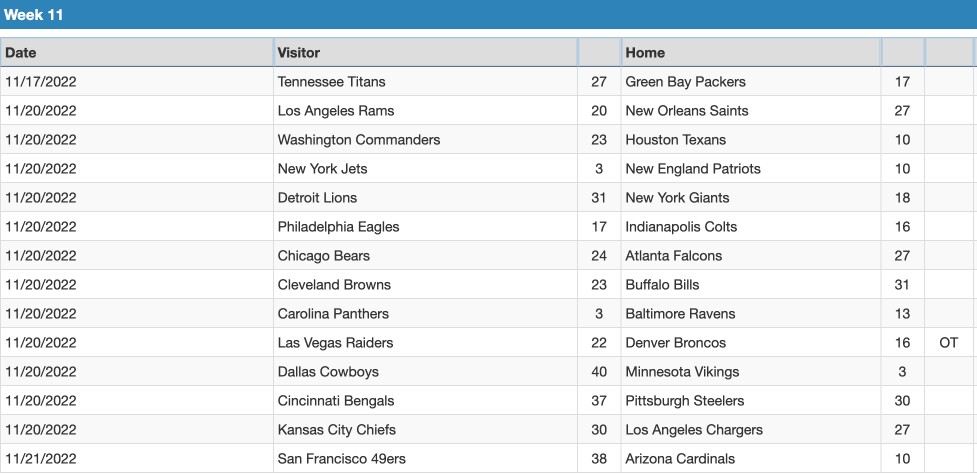The height and width of the screenshot is (474, 977).
Task: Click the Tennessee Titans cell
Action: (x=331, y=82)
